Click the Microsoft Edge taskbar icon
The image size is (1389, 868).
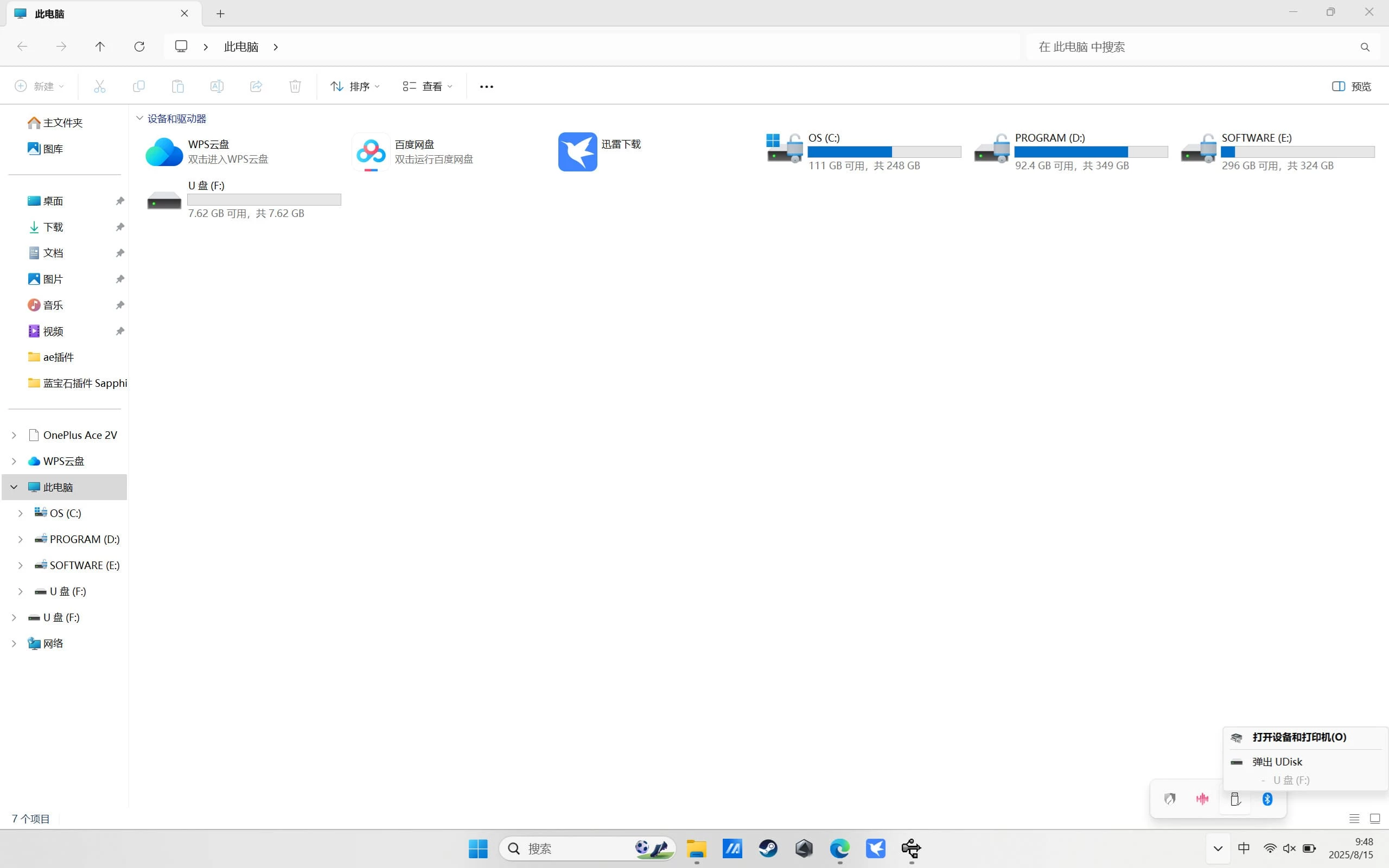pyautogui.click(x=840, y=848)
